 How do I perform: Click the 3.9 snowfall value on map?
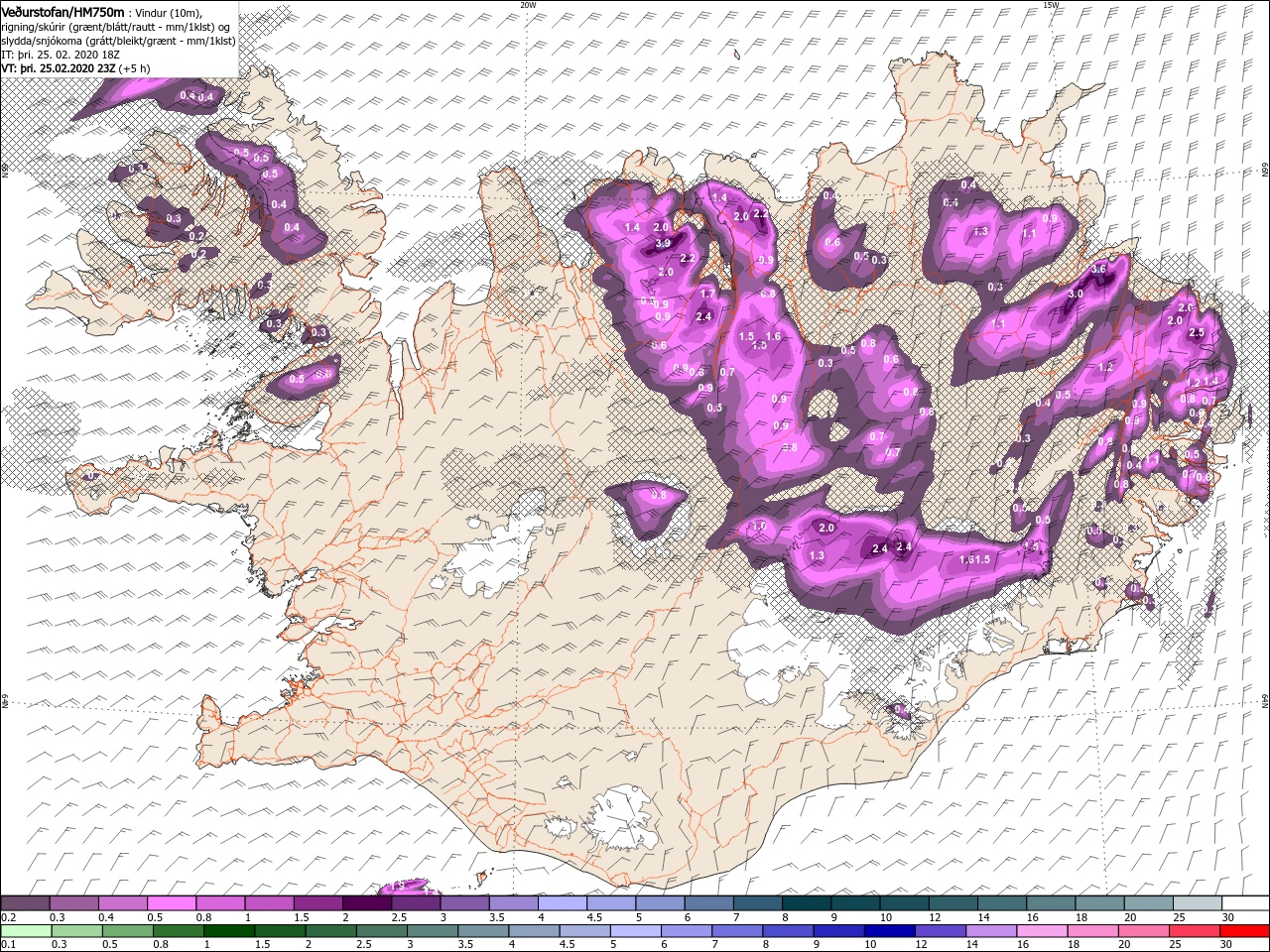click(663, 244)
